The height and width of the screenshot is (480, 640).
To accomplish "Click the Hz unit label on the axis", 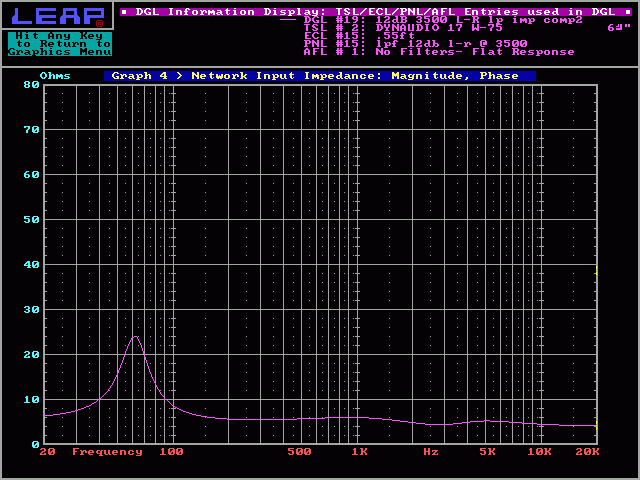I will coord(431,452).
